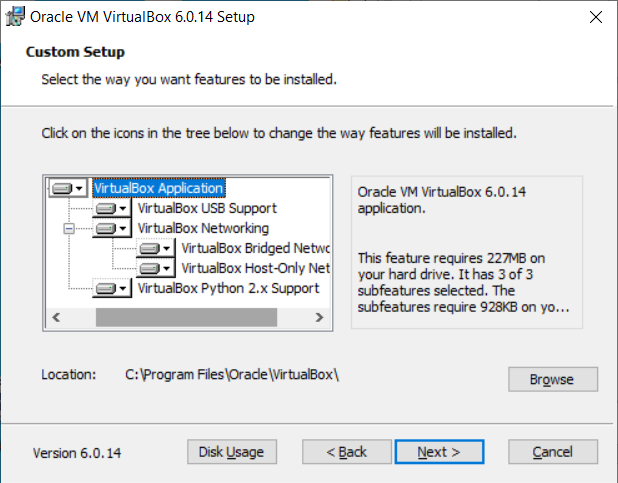Select VirtualBox Application in feature tree
Image resolution: width=618 pixels, height=483 pixels.
(158, 188)
